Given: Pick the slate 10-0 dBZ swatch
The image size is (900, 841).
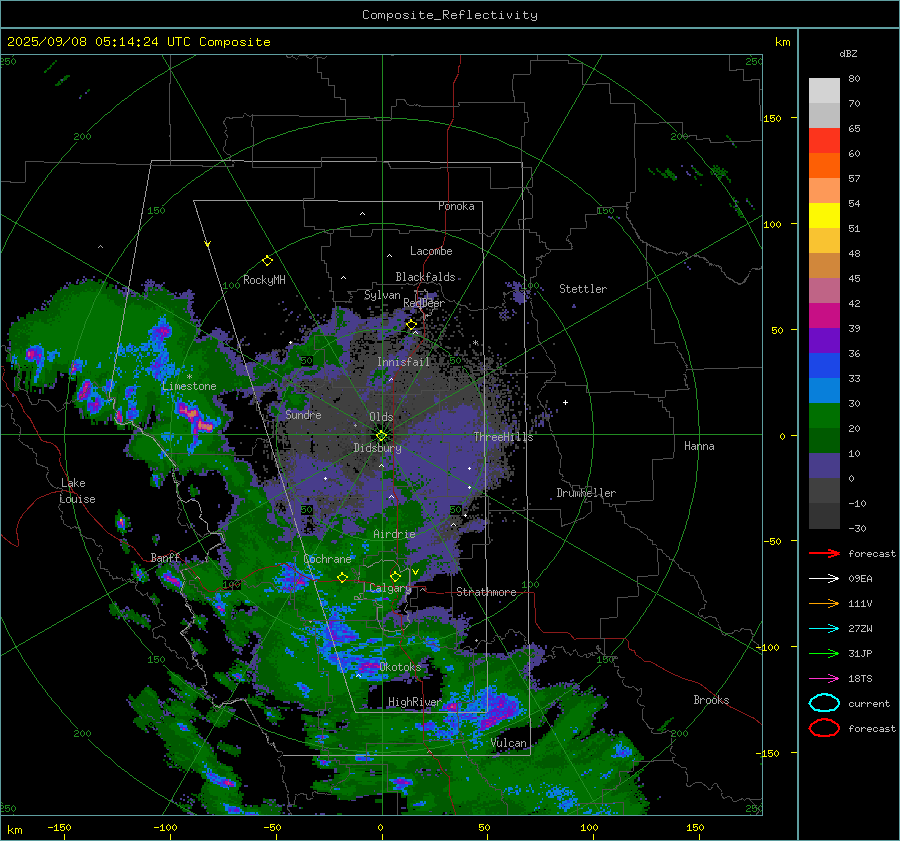Looking at the screenshot, I should pos(824,466).
